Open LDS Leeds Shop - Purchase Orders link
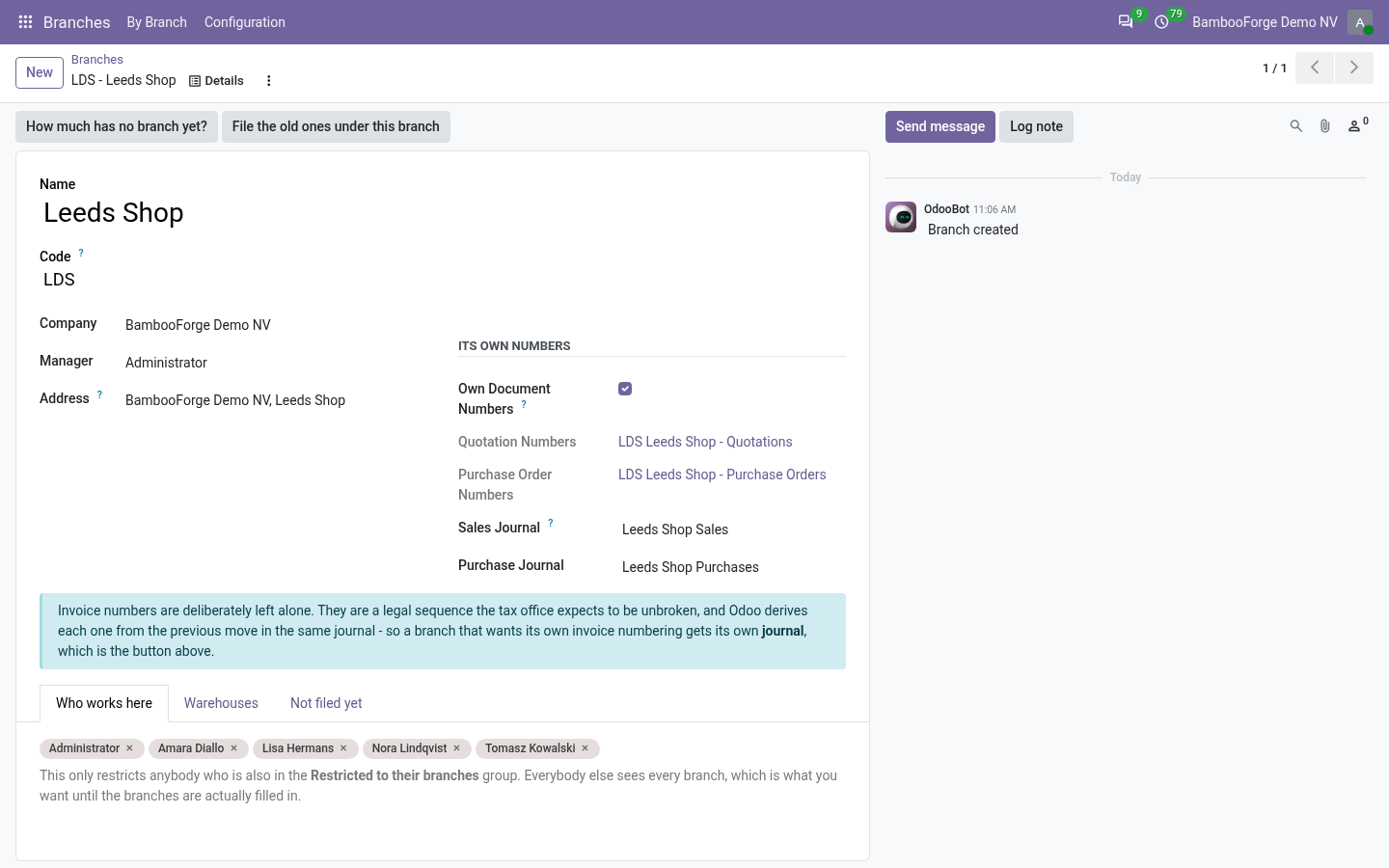Image resolution: width=1389 pixels, height=868 pixels. point(722,475)
